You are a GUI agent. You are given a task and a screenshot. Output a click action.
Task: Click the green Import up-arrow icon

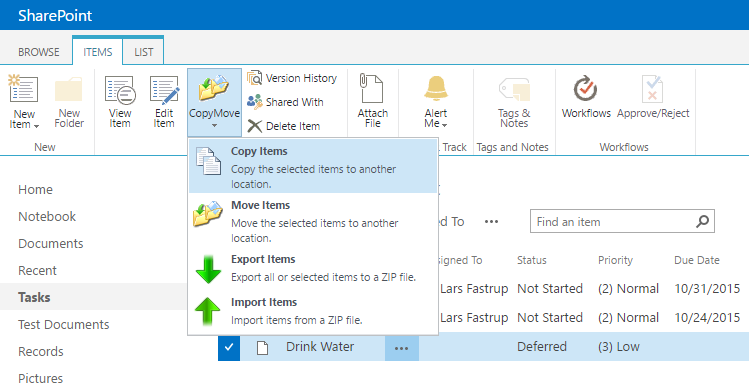[208, 311]
